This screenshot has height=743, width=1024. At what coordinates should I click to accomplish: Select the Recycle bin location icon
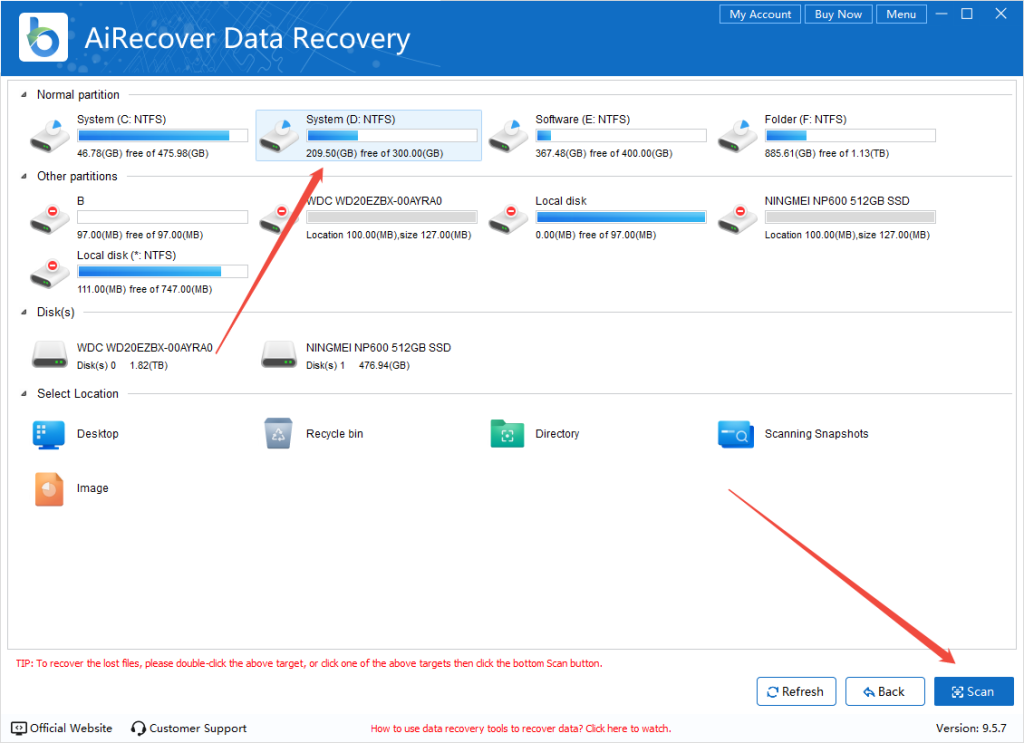279,434
